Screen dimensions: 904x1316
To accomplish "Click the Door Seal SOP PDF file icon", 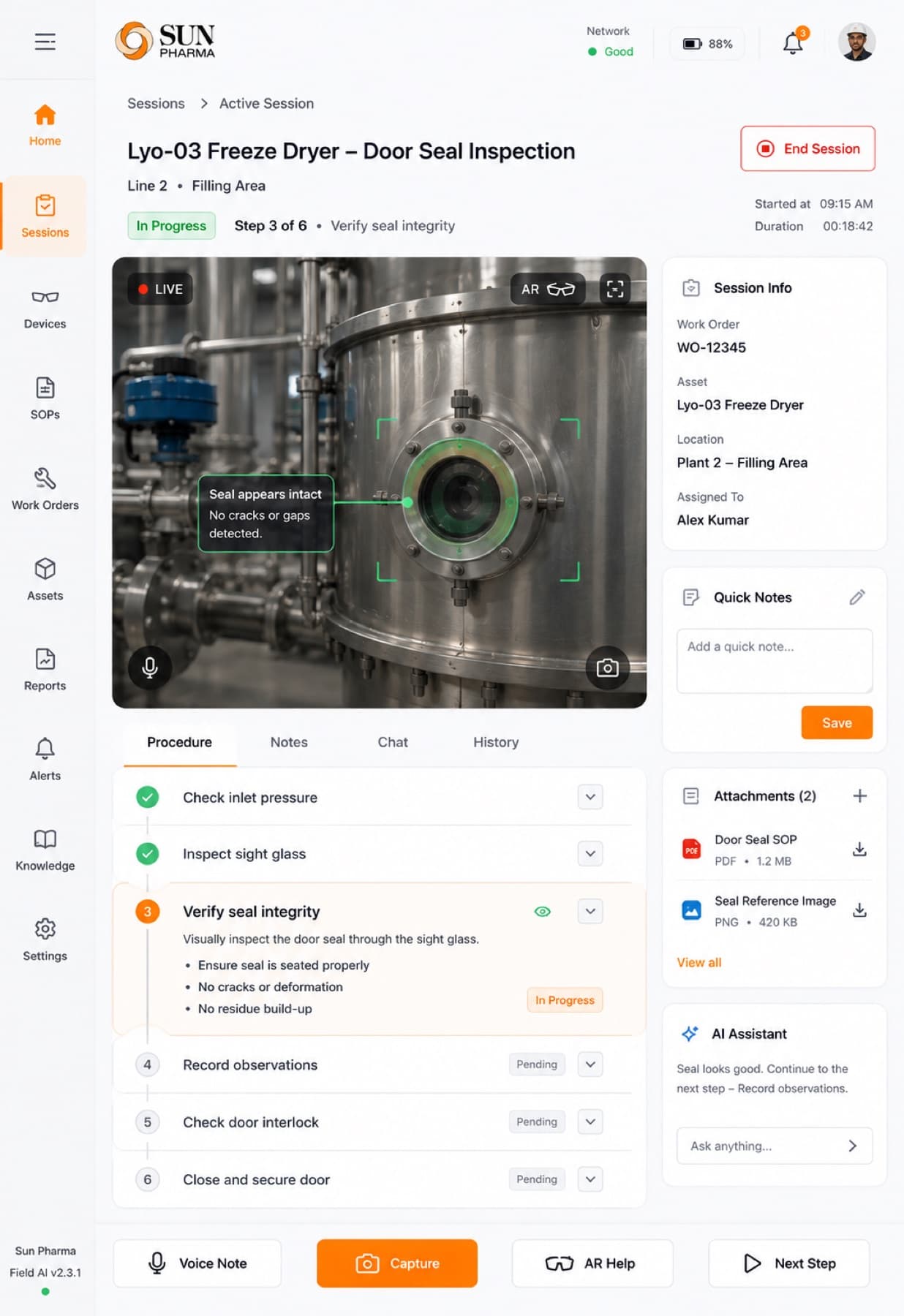I will pyautogui.click(x=691, y=849).
